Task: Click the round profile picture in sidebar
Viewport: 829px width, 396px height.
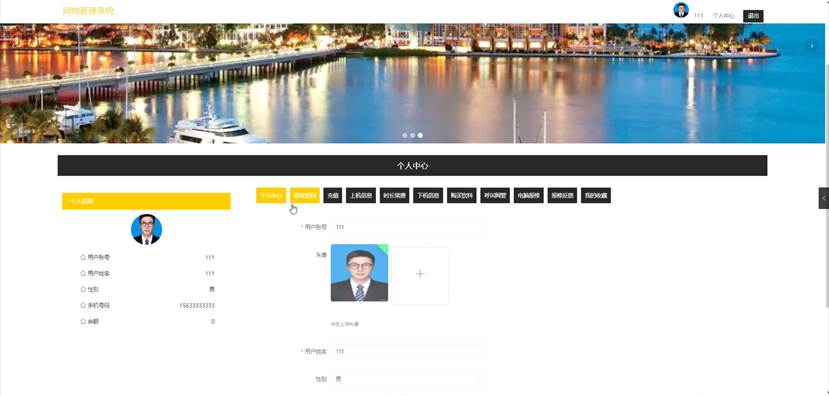Action: click(146, 229)
